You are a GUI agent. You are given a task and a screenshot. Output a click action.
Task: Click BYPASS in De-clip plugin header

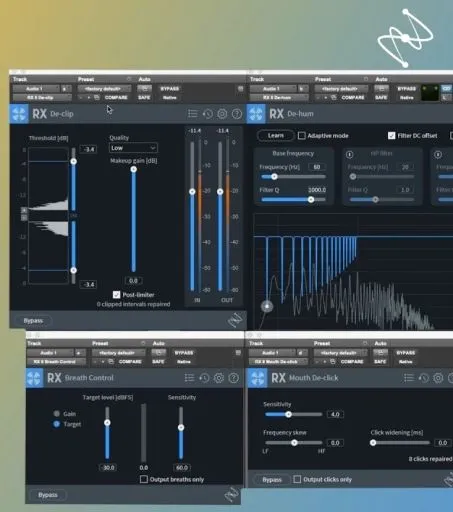170,89
